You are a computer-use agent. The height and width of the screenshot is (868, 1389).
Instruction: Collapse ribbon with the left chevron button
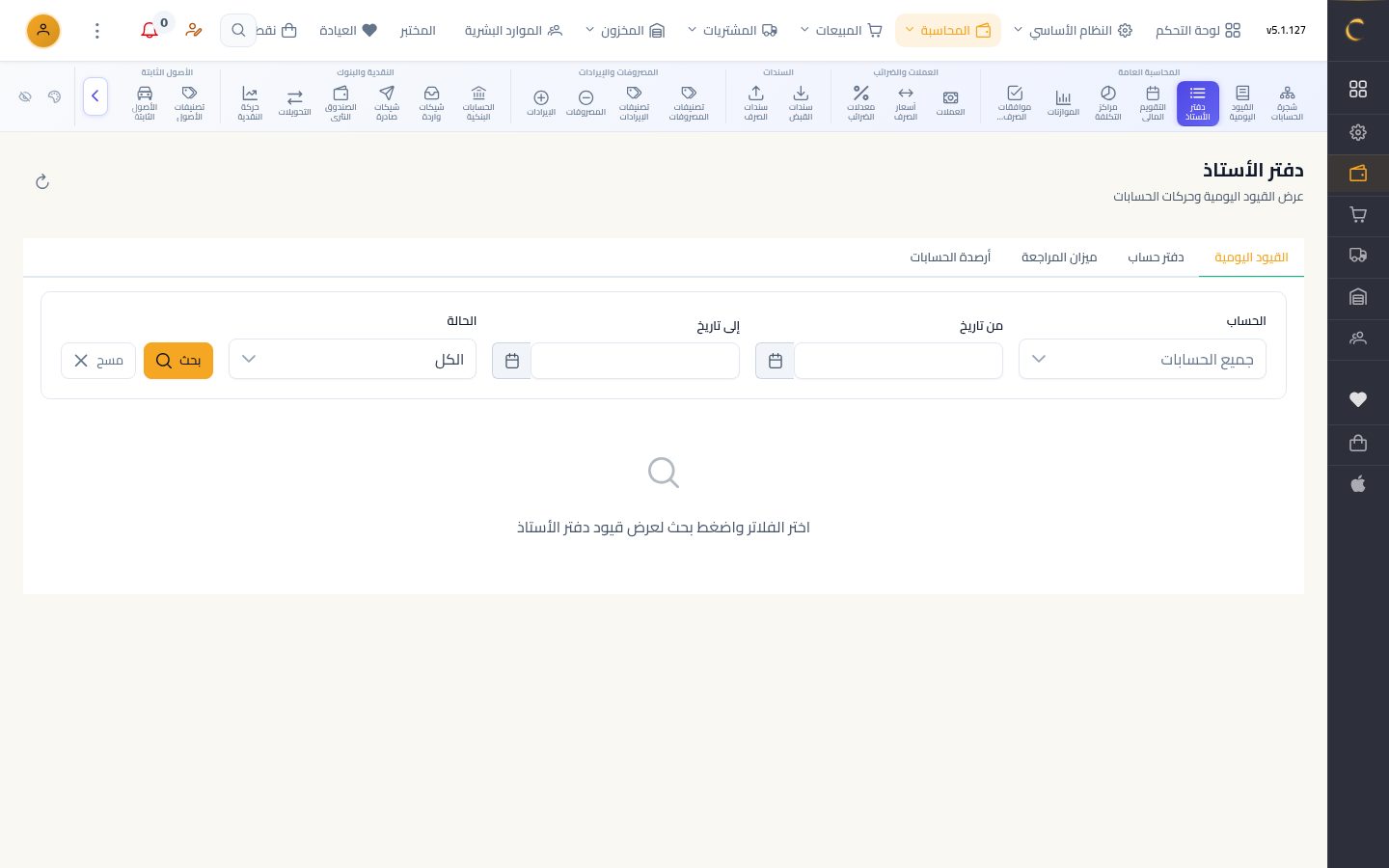tap(95, 96)
